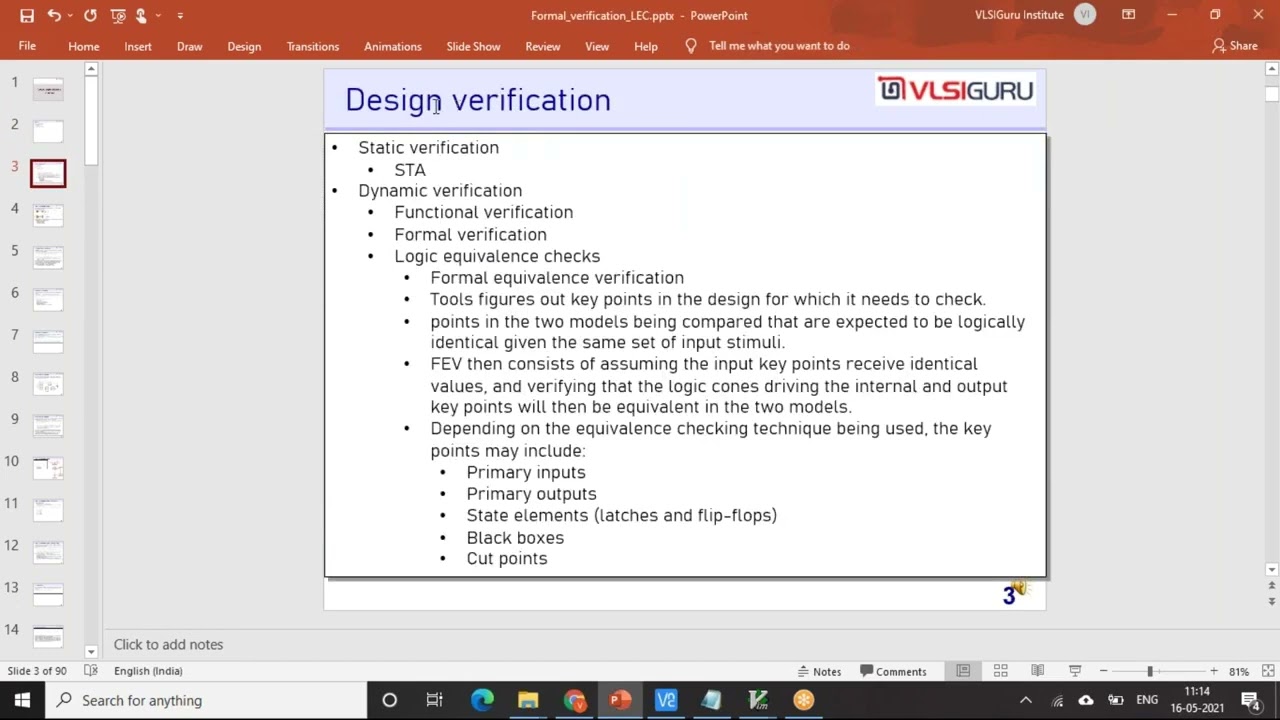
Task: Switch to the Review tab
Action: pyautogui.click(x=543, y=46)
